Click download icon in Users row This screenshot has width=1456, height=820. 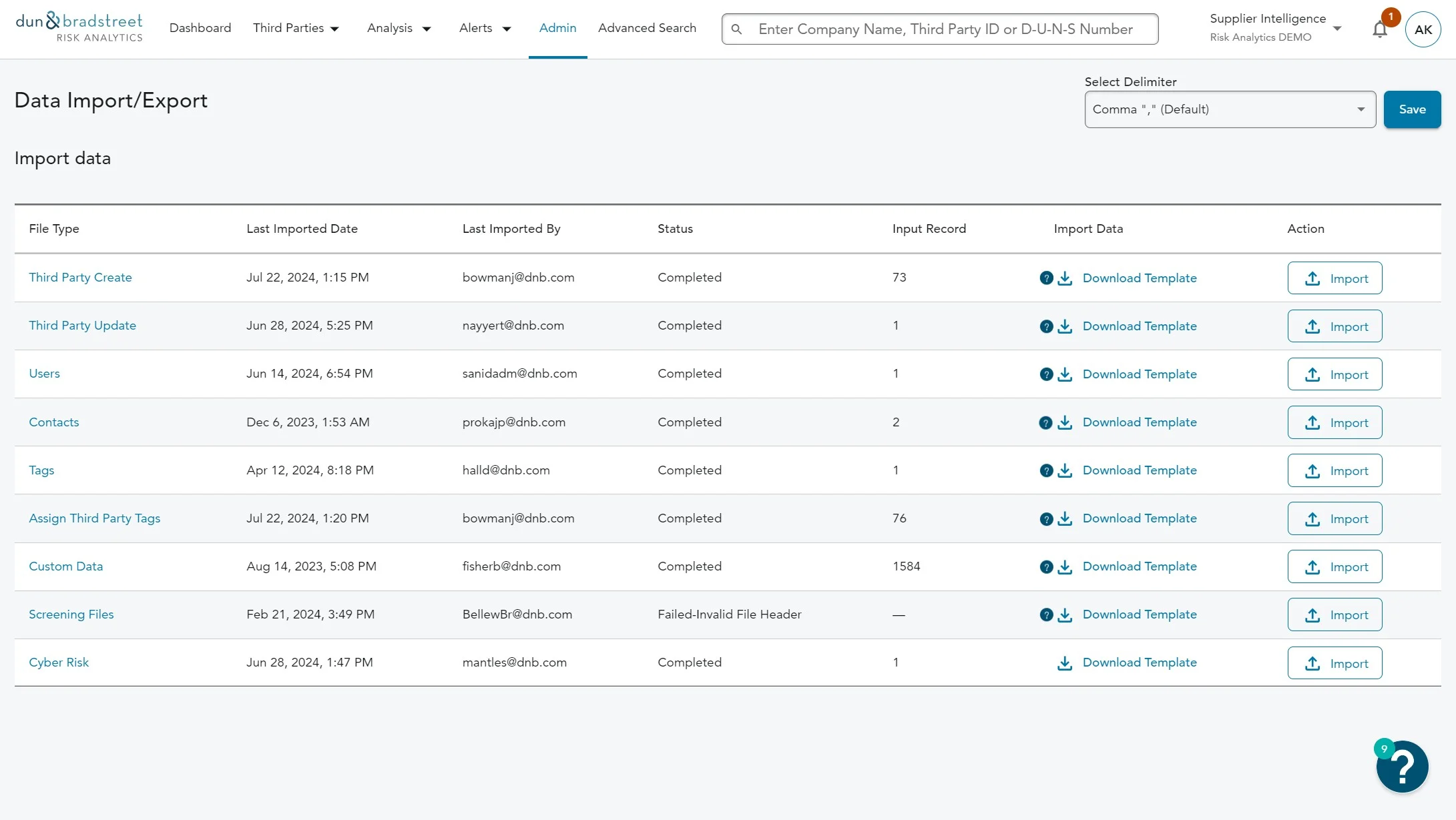(x=1065, y=374)
